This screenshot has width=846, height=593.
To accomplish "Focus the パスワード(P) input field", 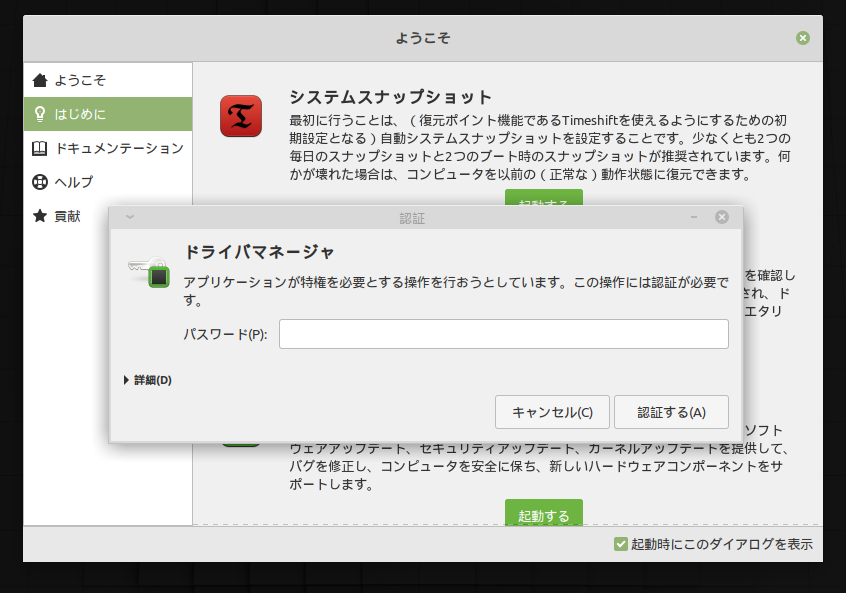I will coord(504,334).
